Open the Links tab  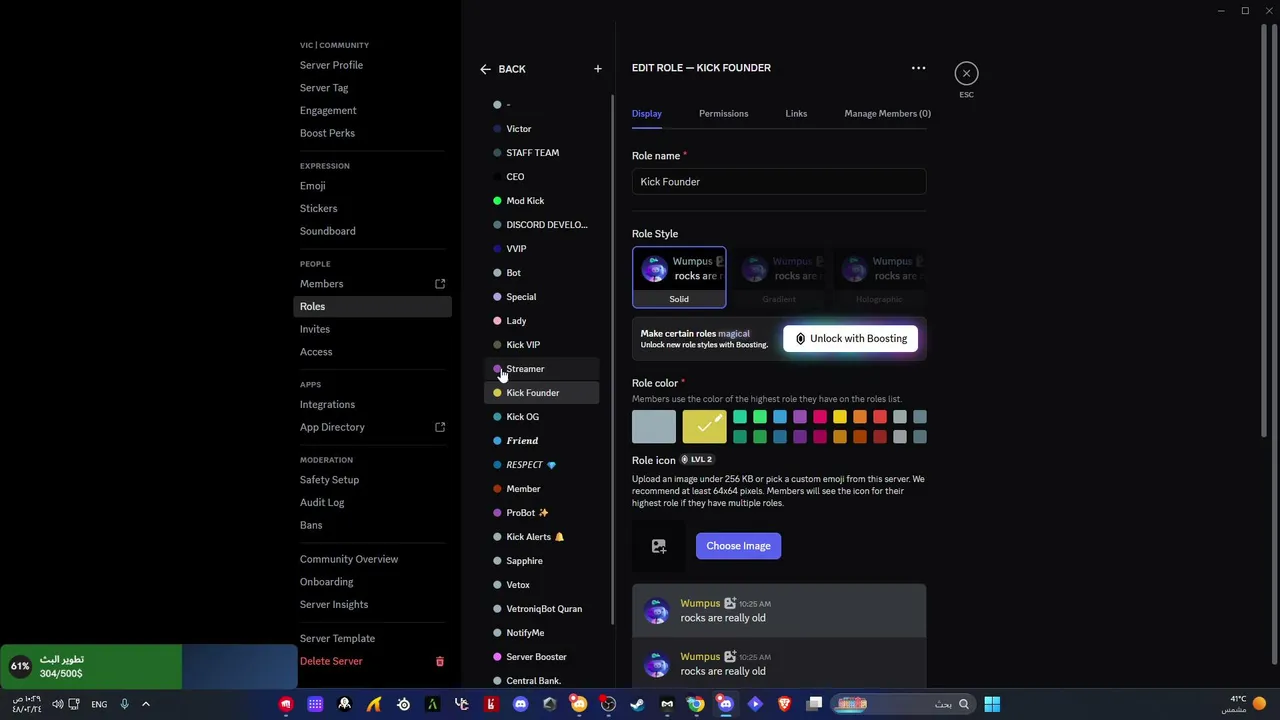[x=796, y=114]
